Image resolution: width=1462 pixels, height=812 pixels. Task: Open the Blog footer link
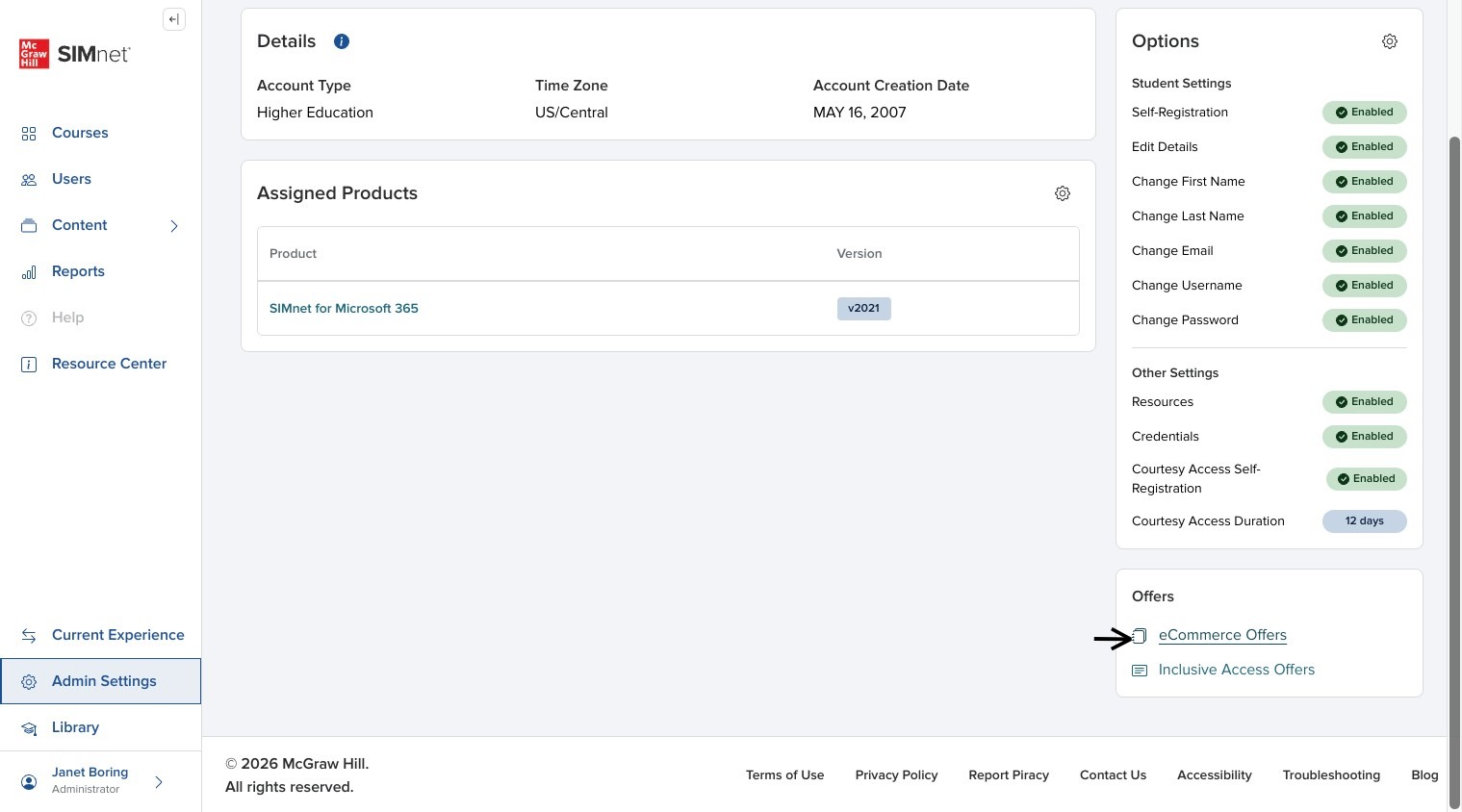pos(1424,775)
